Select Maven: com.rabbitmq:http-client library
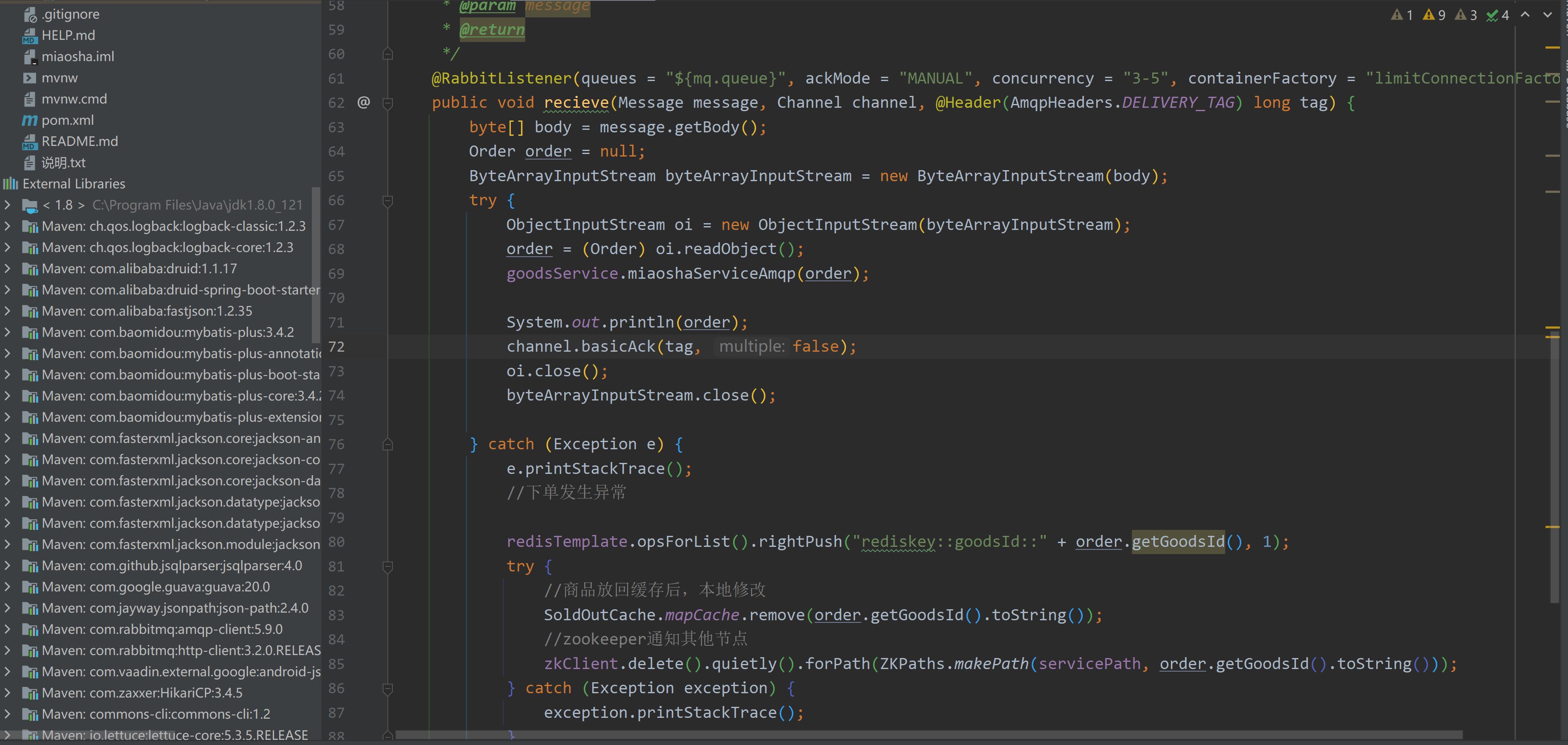This screenshot has height=745, width=1568. [181, 651]
